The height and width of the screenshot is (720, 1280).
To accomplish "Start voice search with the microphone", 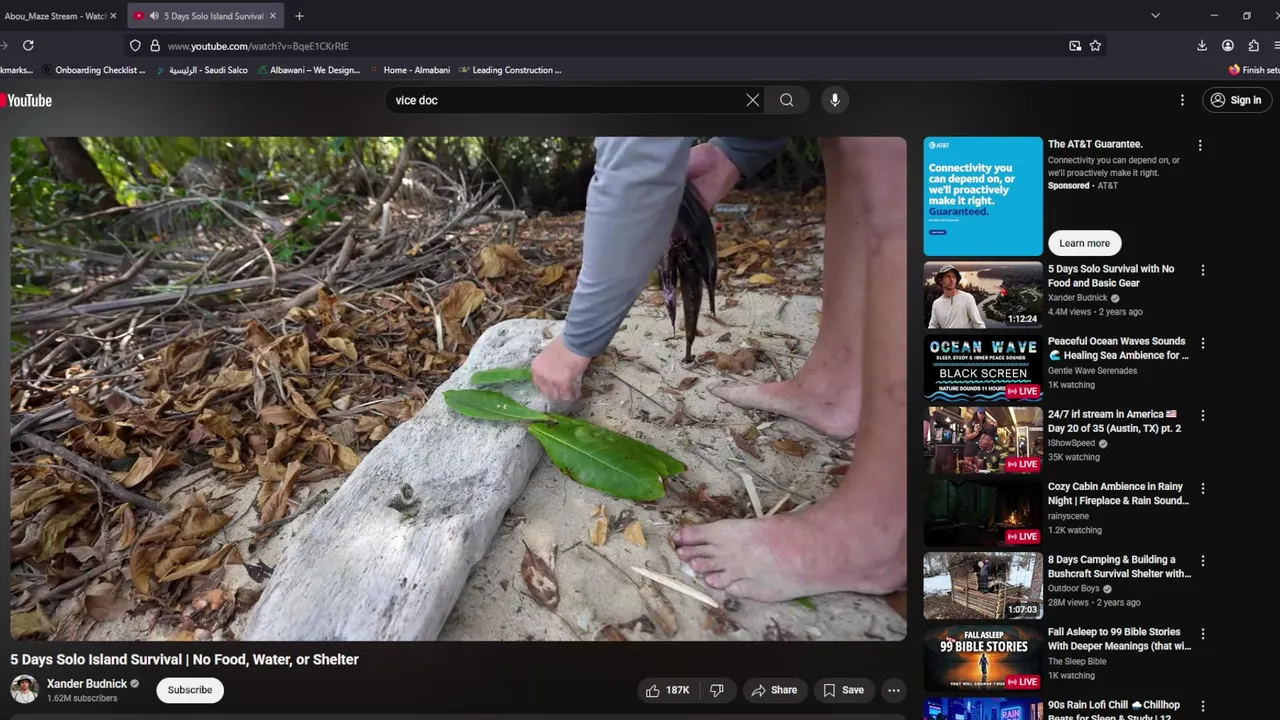I will [835, 100].
